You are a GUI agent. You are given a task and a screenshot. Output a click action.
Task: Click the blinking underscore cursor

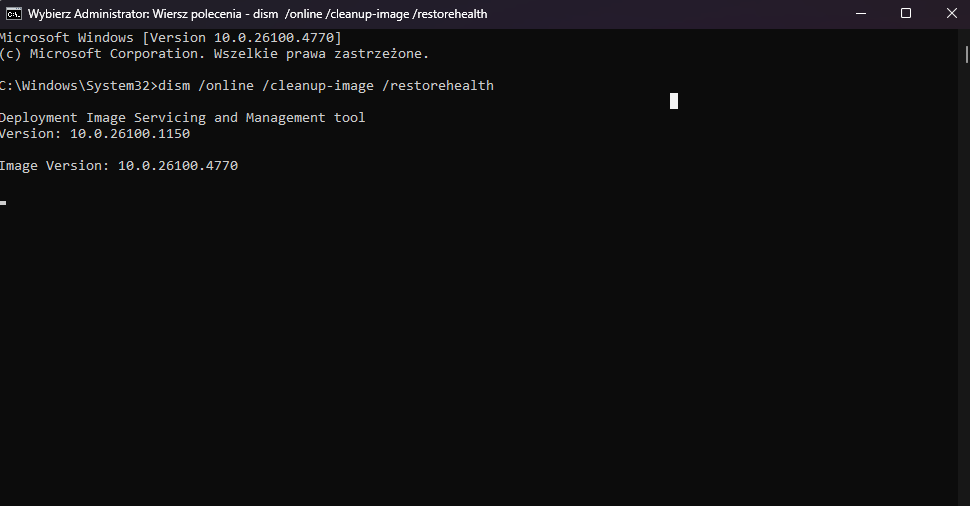(3, 203)
